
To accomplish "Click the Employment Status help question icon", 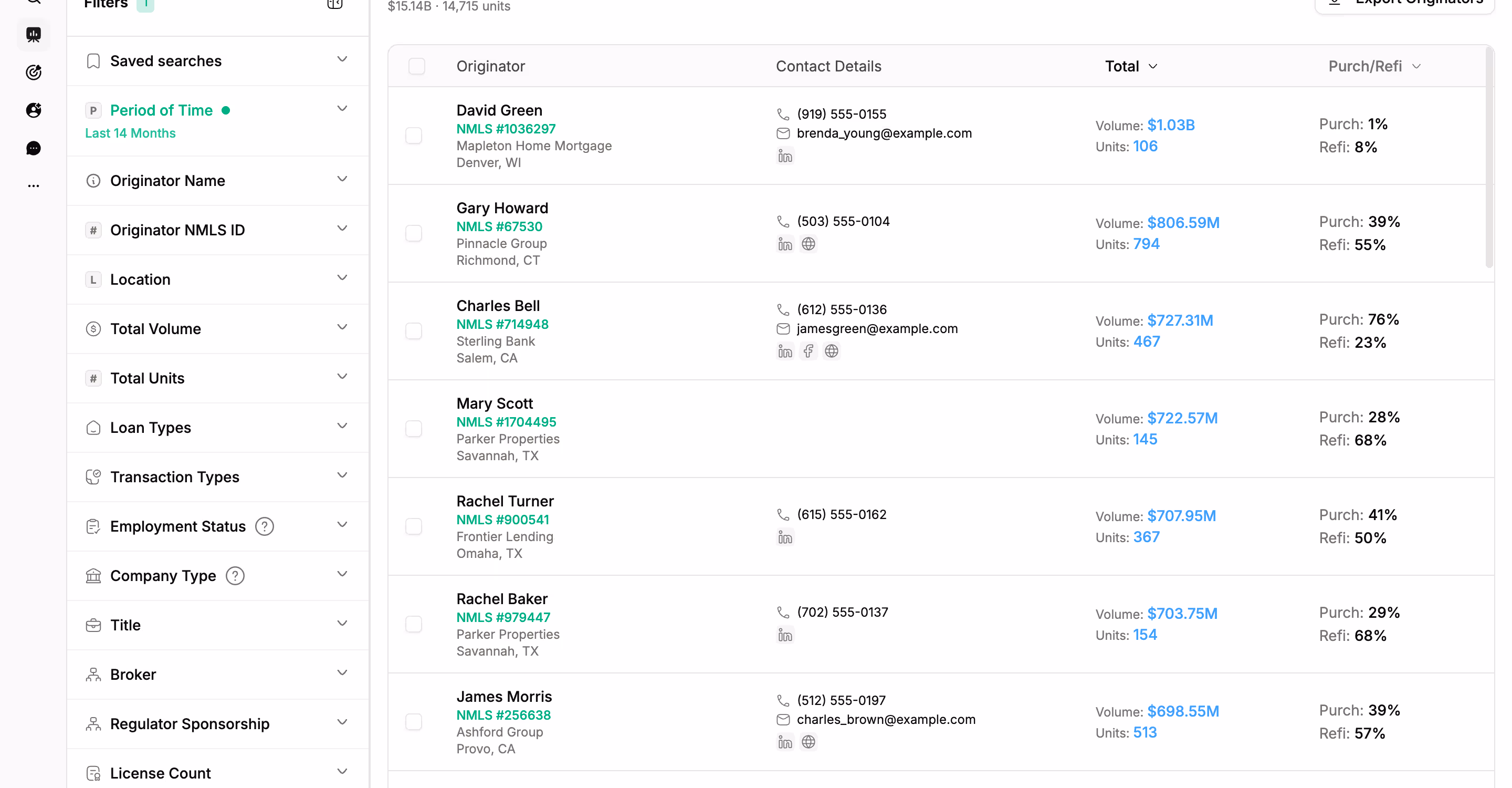I will point(265,527).
